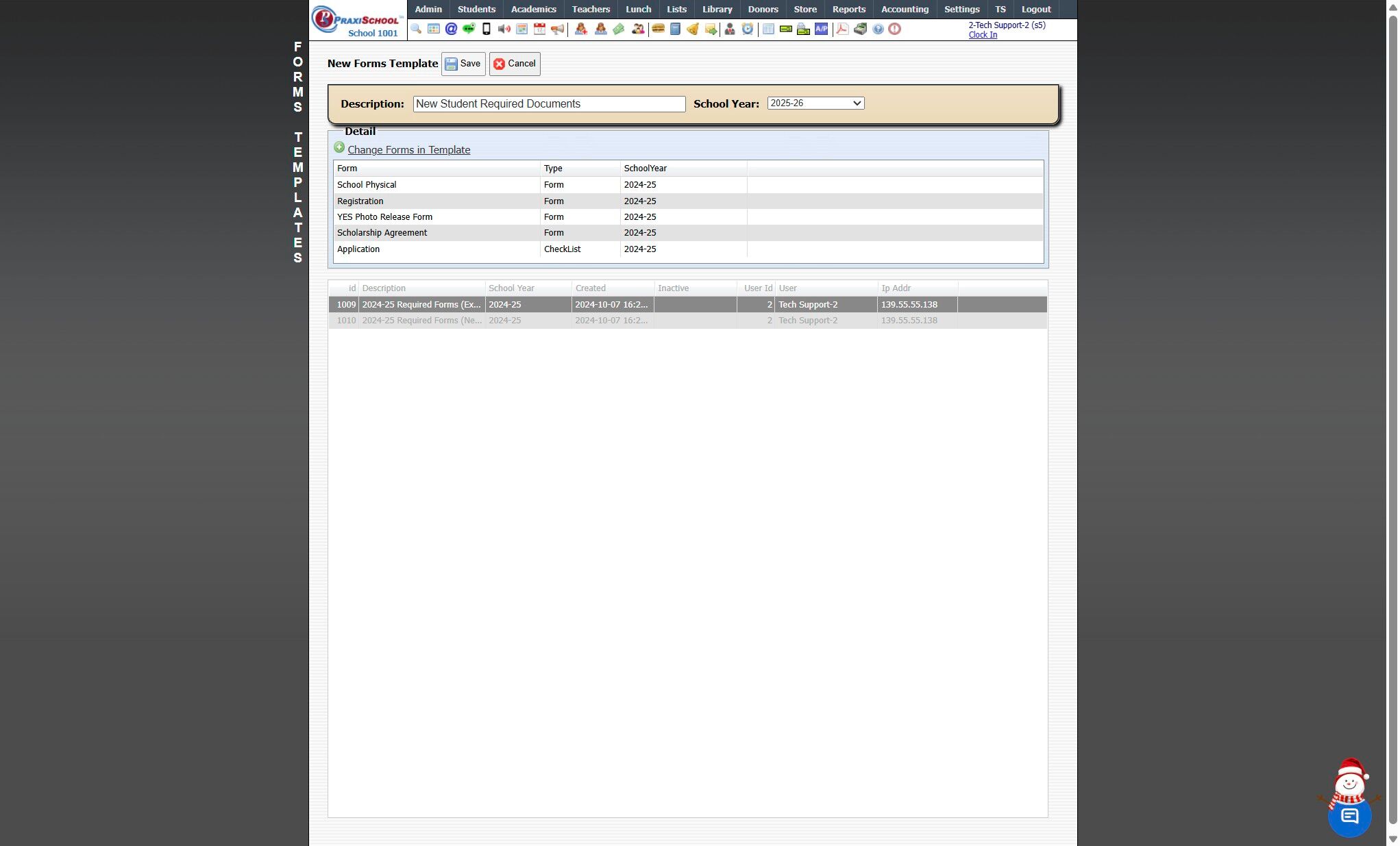The height and width of the screenshot is (846, 1400).
Task: Click the red exclamation alert icon
Action: coord(895,29)
